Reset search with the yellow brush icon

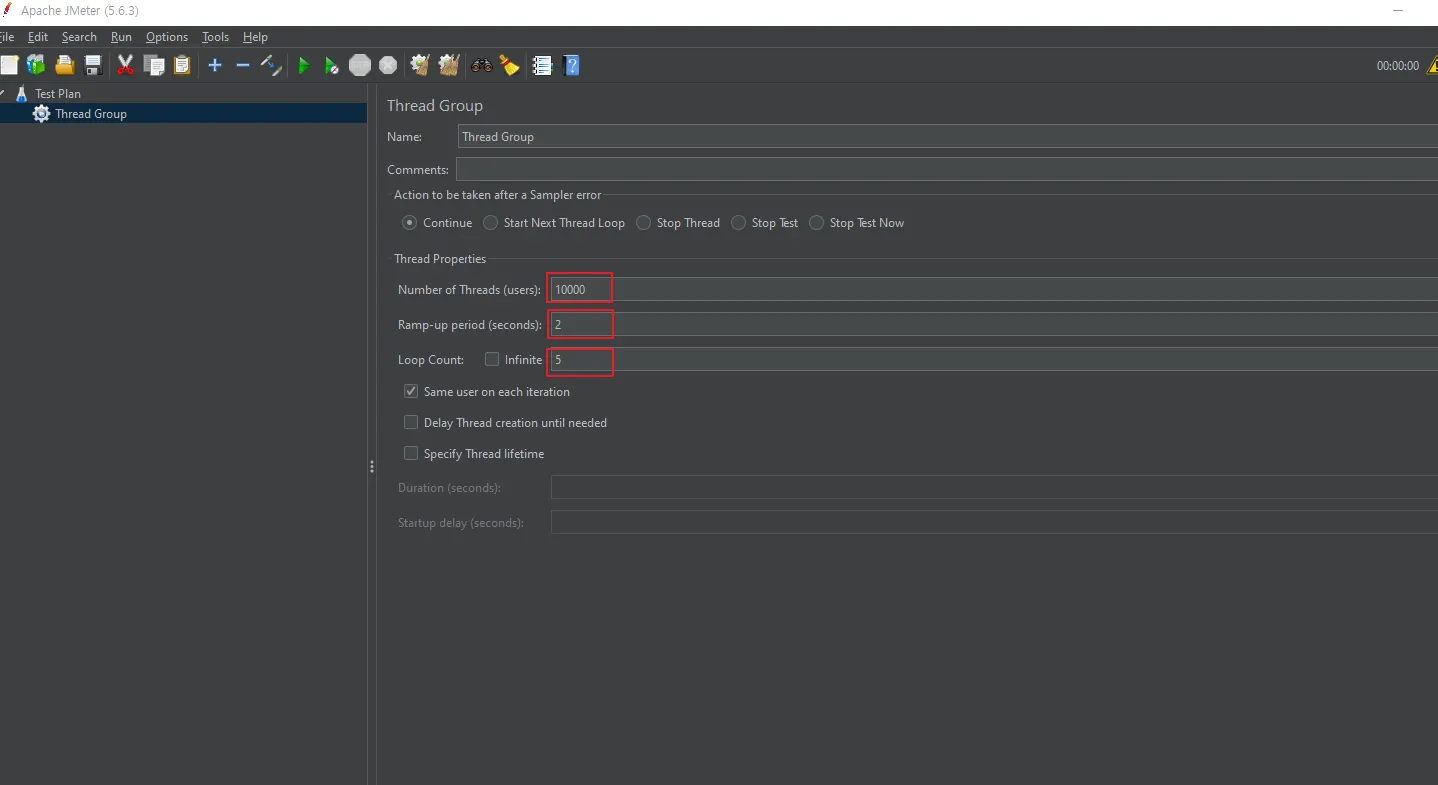(510, 66)
